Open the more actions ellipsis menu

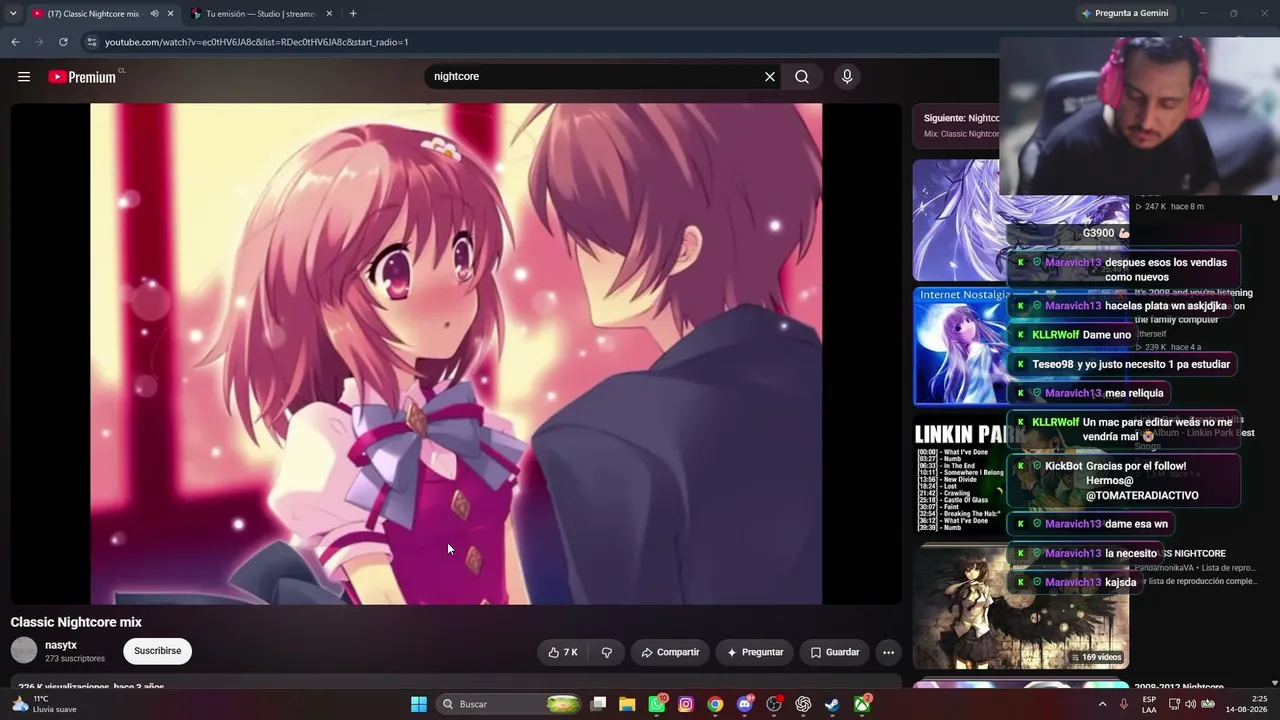click(888, 652)
